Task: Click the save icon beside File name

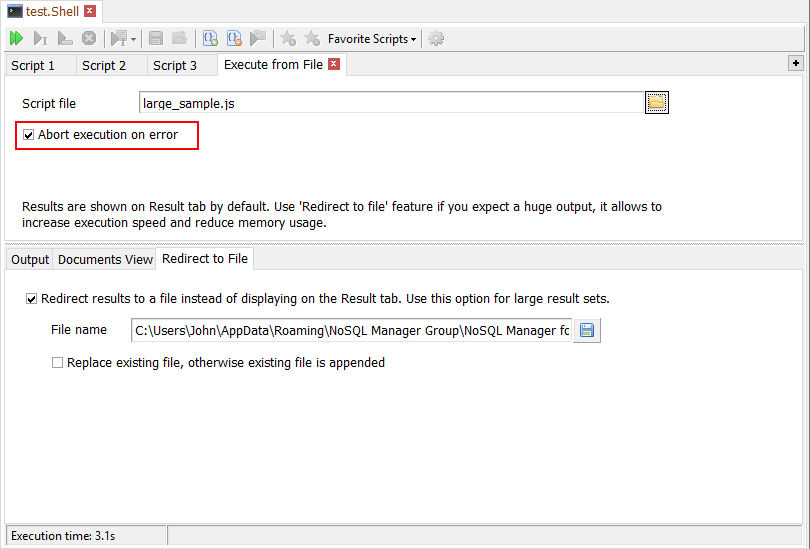Action: [588, 331]
